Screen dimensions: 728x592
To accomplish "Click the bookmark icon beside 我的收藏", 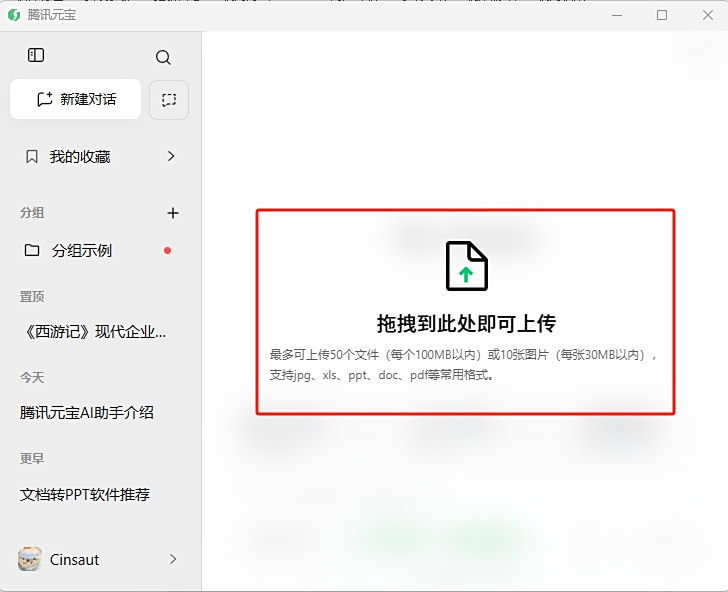I will point(32,156).
